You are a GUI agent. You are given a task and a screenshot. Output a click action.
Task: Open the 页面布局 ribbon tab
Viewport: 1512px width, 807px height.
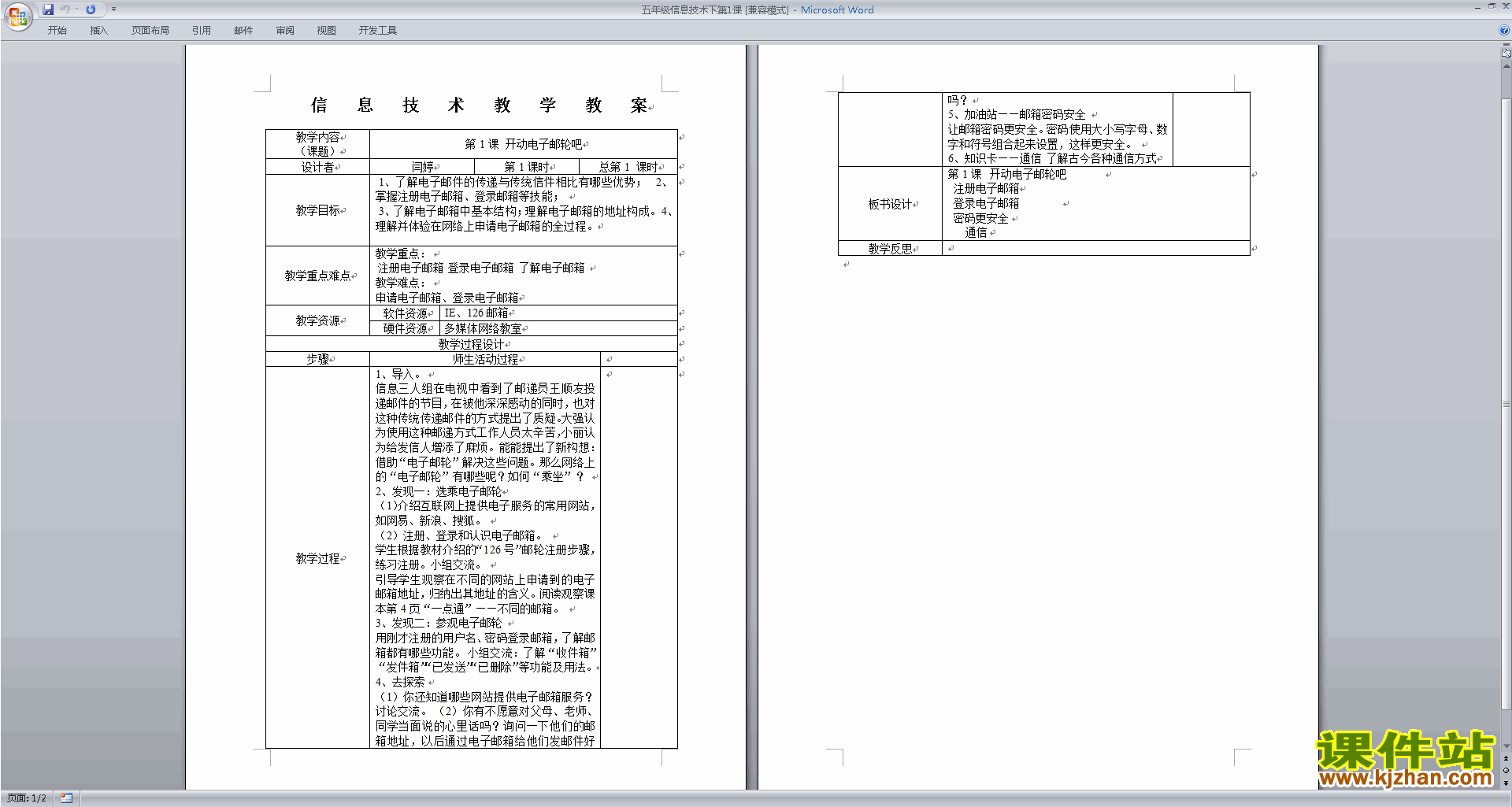coord(150,31)
